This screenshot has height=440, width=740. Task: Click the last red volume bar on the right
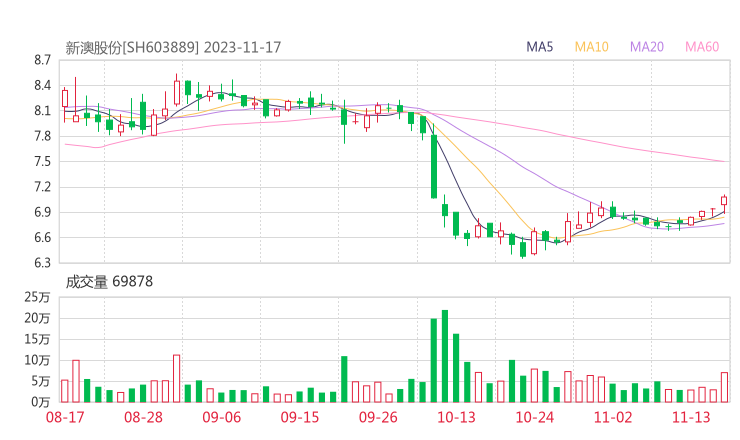pyautogui.click(x=724, y=388)
